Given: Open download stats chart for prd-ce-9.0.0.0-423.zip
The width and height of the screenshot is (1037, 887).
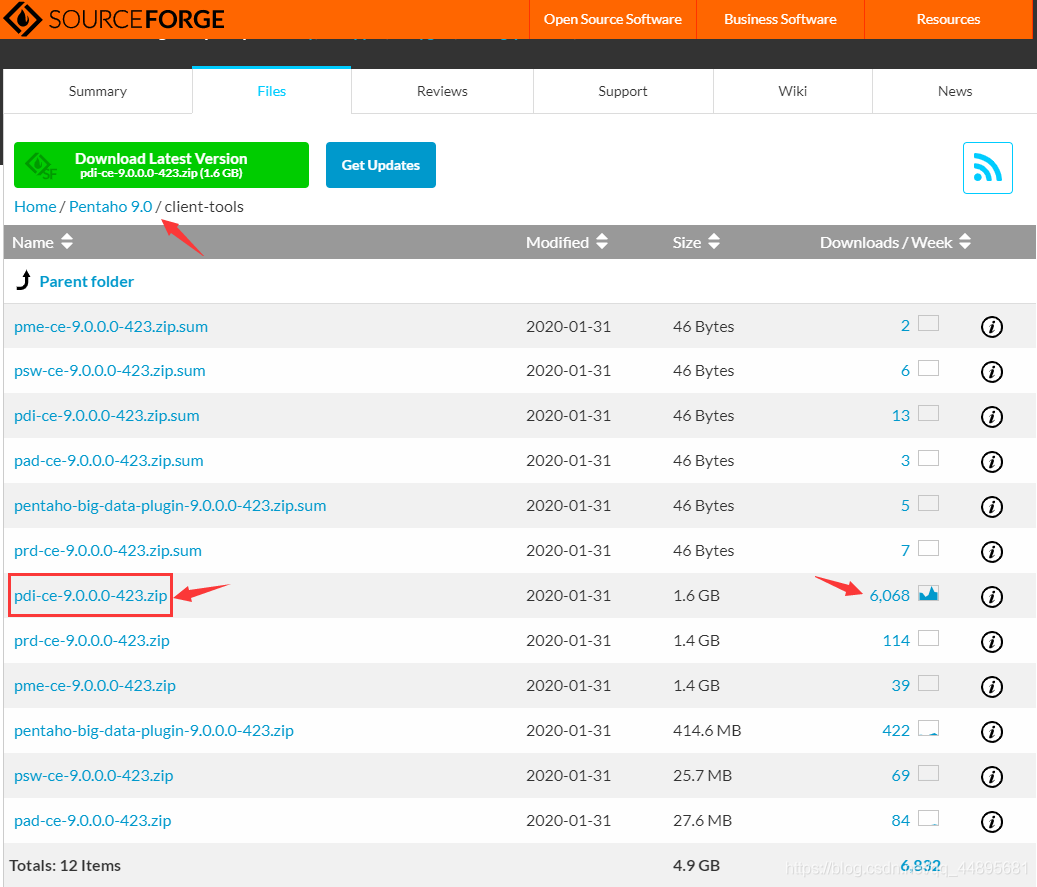Looking at the screenshot, I should pyautogui.click(x=929, y=638).
